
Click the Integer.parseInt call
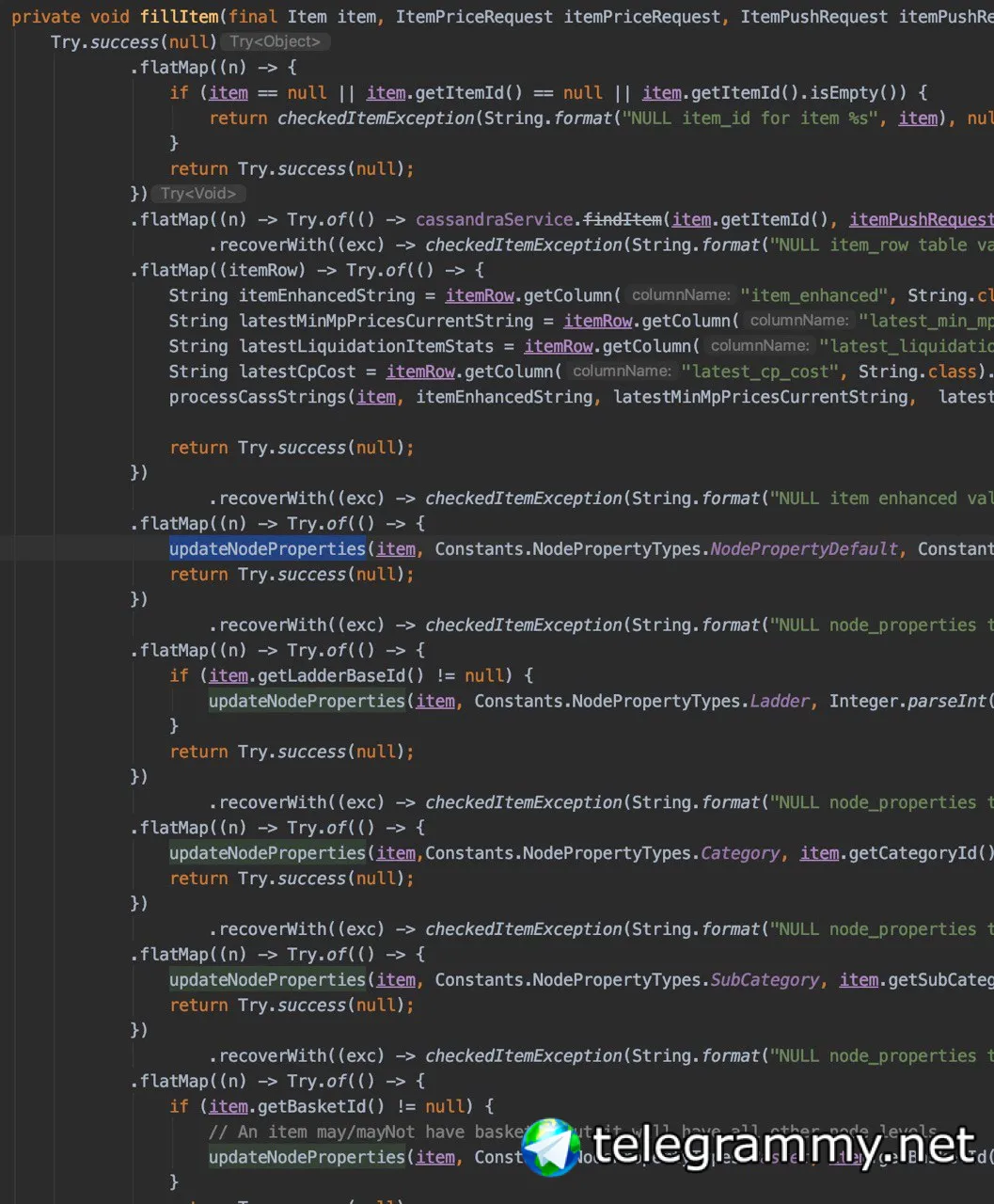click(911, 701)
